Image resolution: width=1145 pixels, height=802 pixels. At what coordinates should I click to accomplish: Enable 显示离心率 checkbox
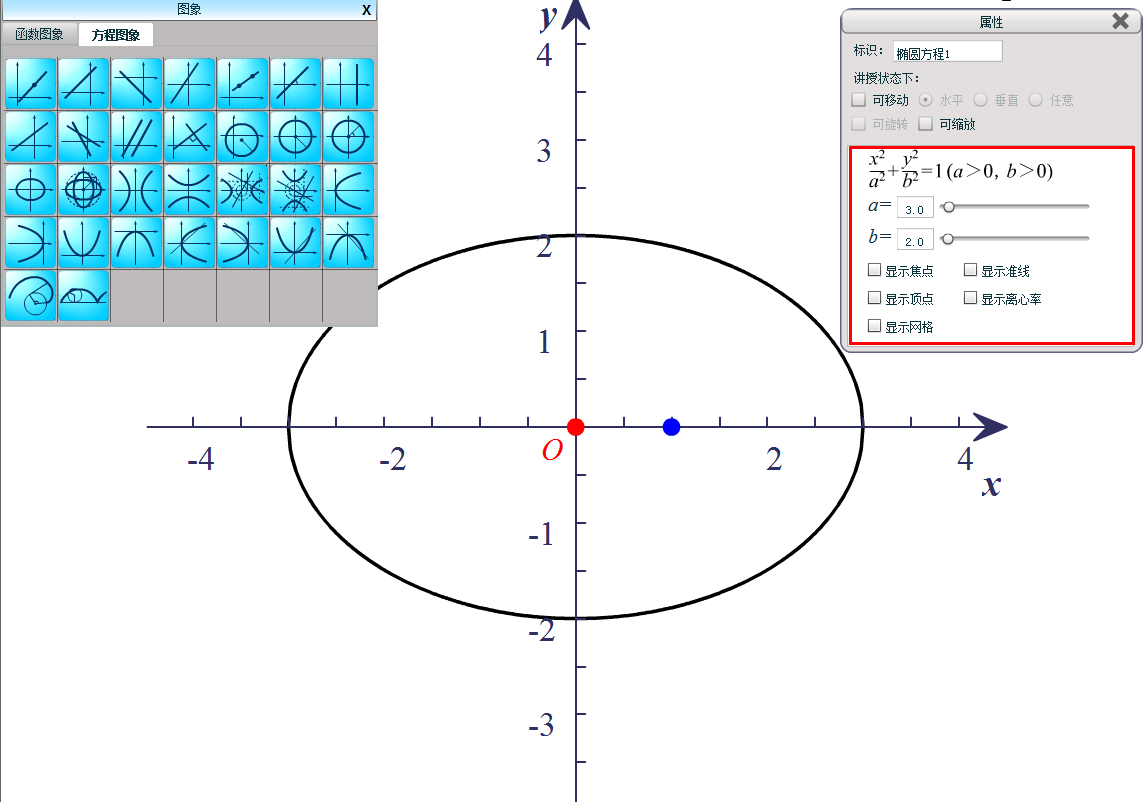pos(970,298)
